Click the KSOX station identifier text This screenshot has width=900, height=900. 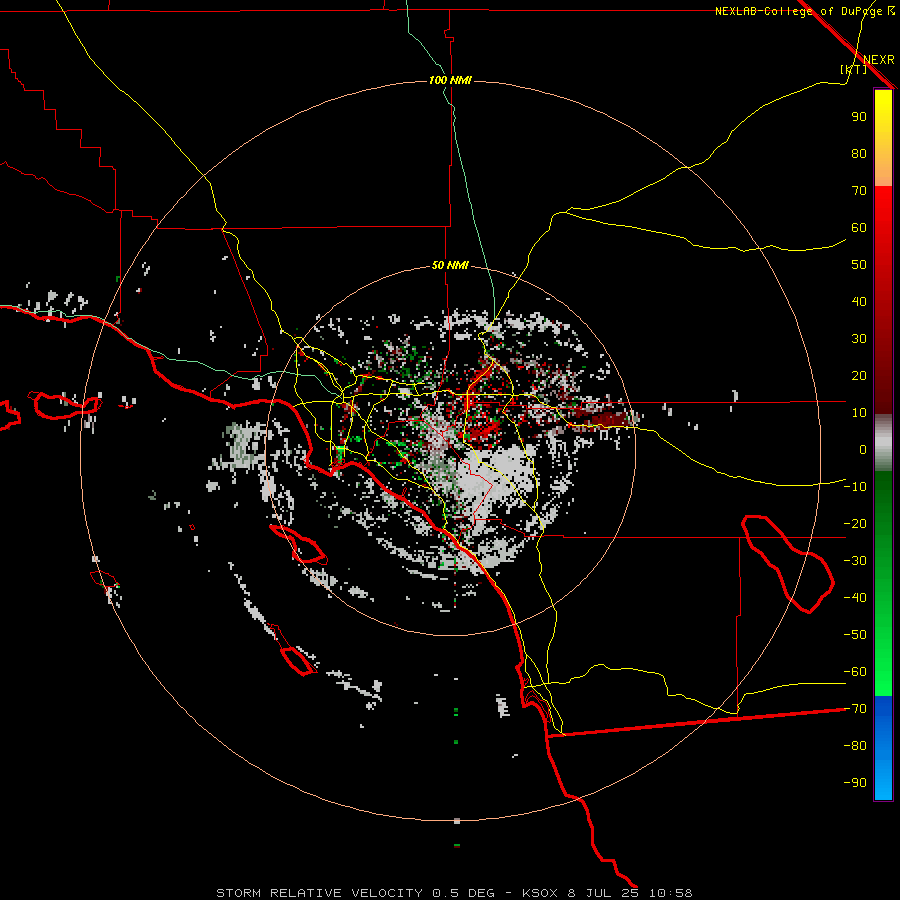point(540,893)
